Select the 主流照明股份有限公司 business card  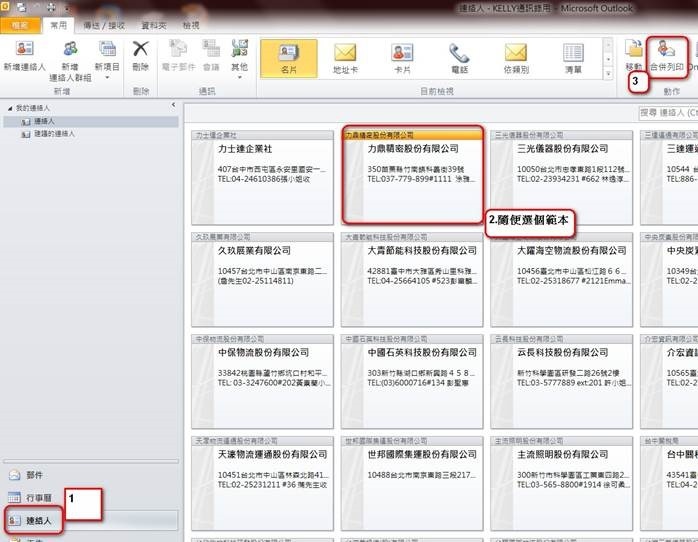coord(561,483)
